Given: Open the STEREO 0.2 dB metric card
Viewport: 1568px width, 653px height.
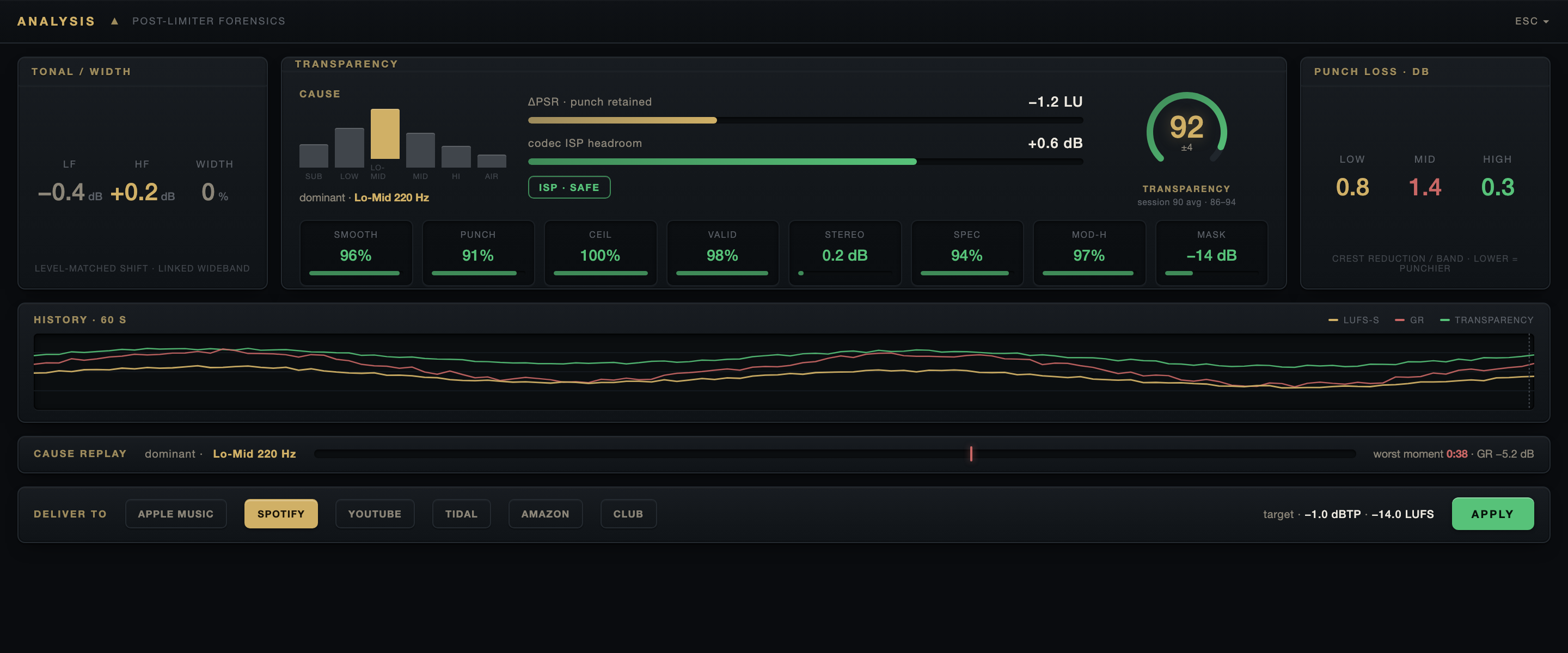Looking at the screenshot, I should coord(845,252).
